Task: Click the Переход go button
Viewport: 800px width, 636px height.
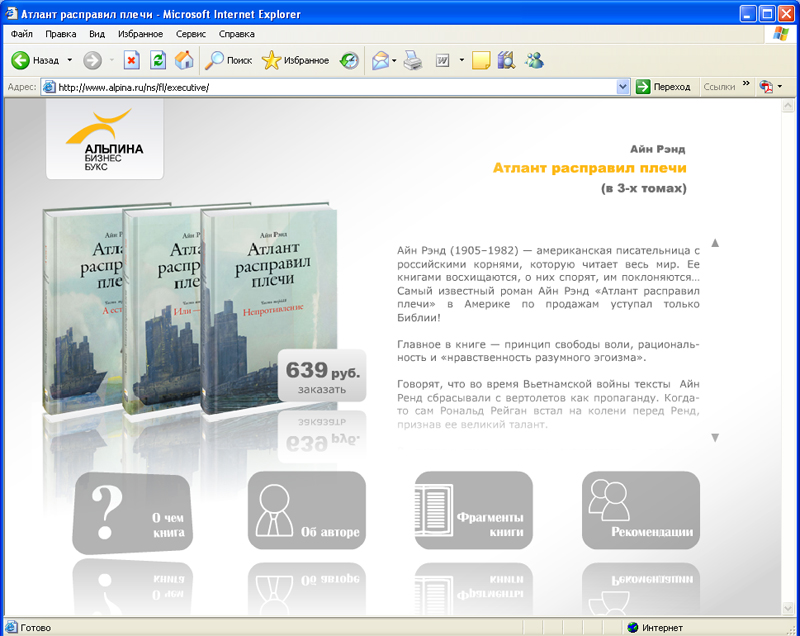Action: click(x=663, y=87)
